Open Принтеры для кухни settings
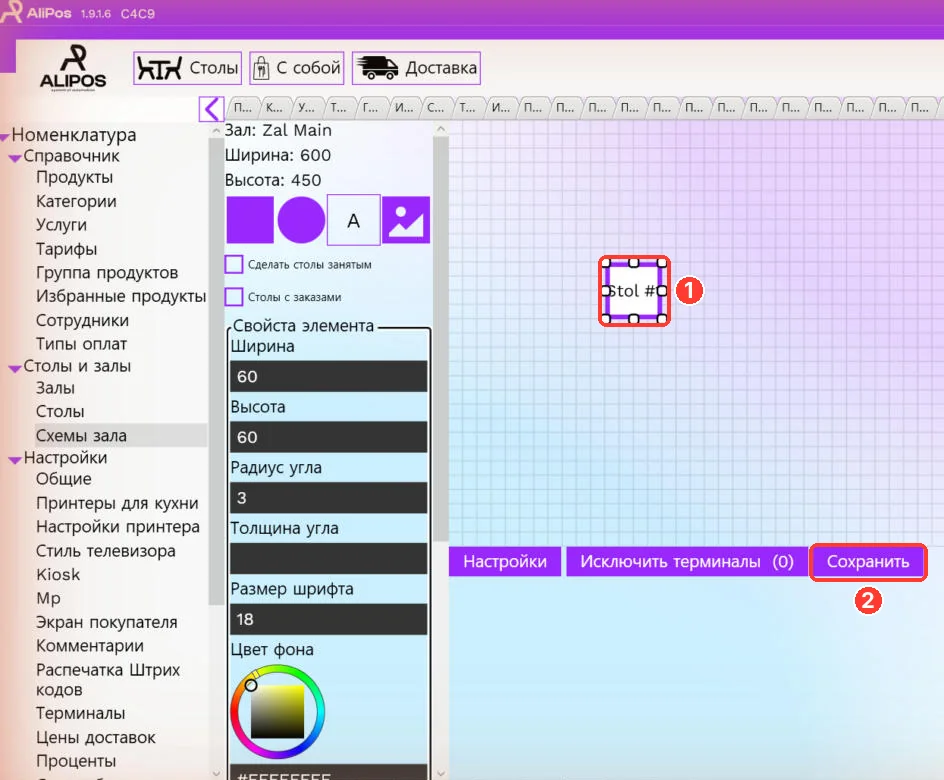The height and width of the screenshot is (780, 944). pyautogui.click(x=117, y=503)
